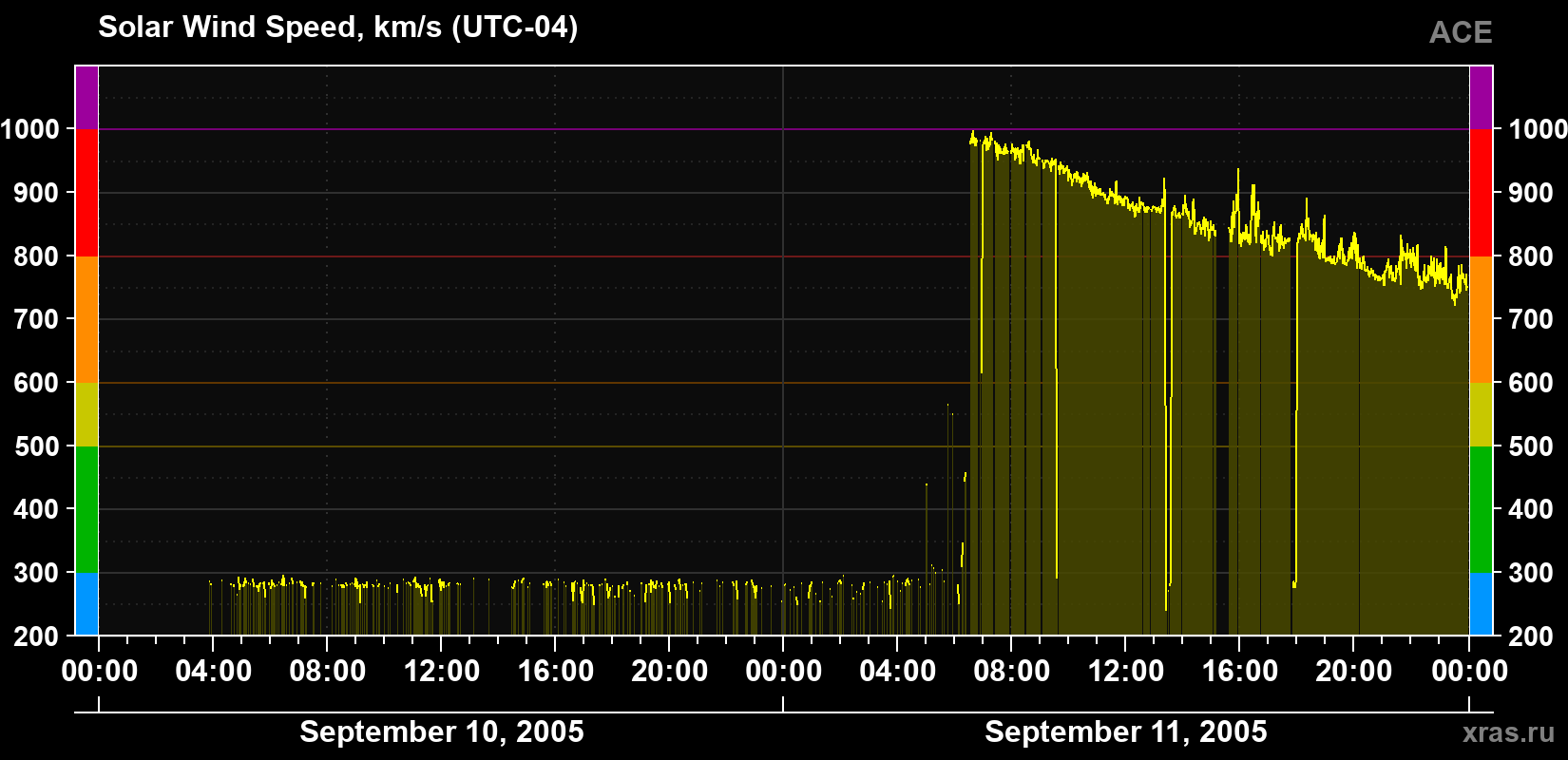Click the Solar Wind Speed chart title

coord(337,27)
